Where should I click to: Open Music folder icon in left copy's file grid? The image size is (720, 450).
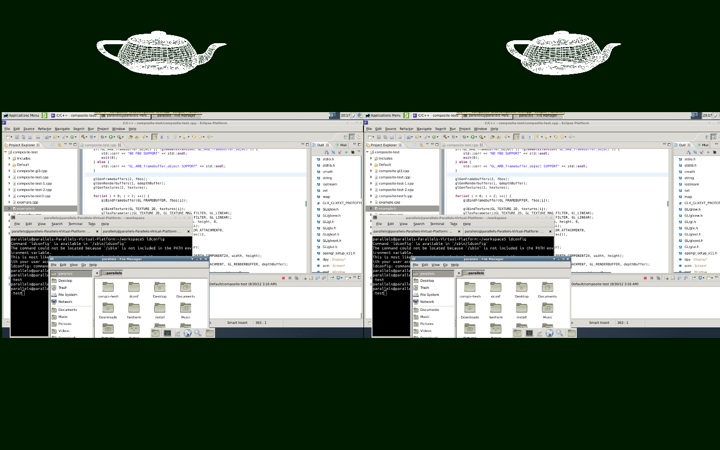[x=186, y=308]
